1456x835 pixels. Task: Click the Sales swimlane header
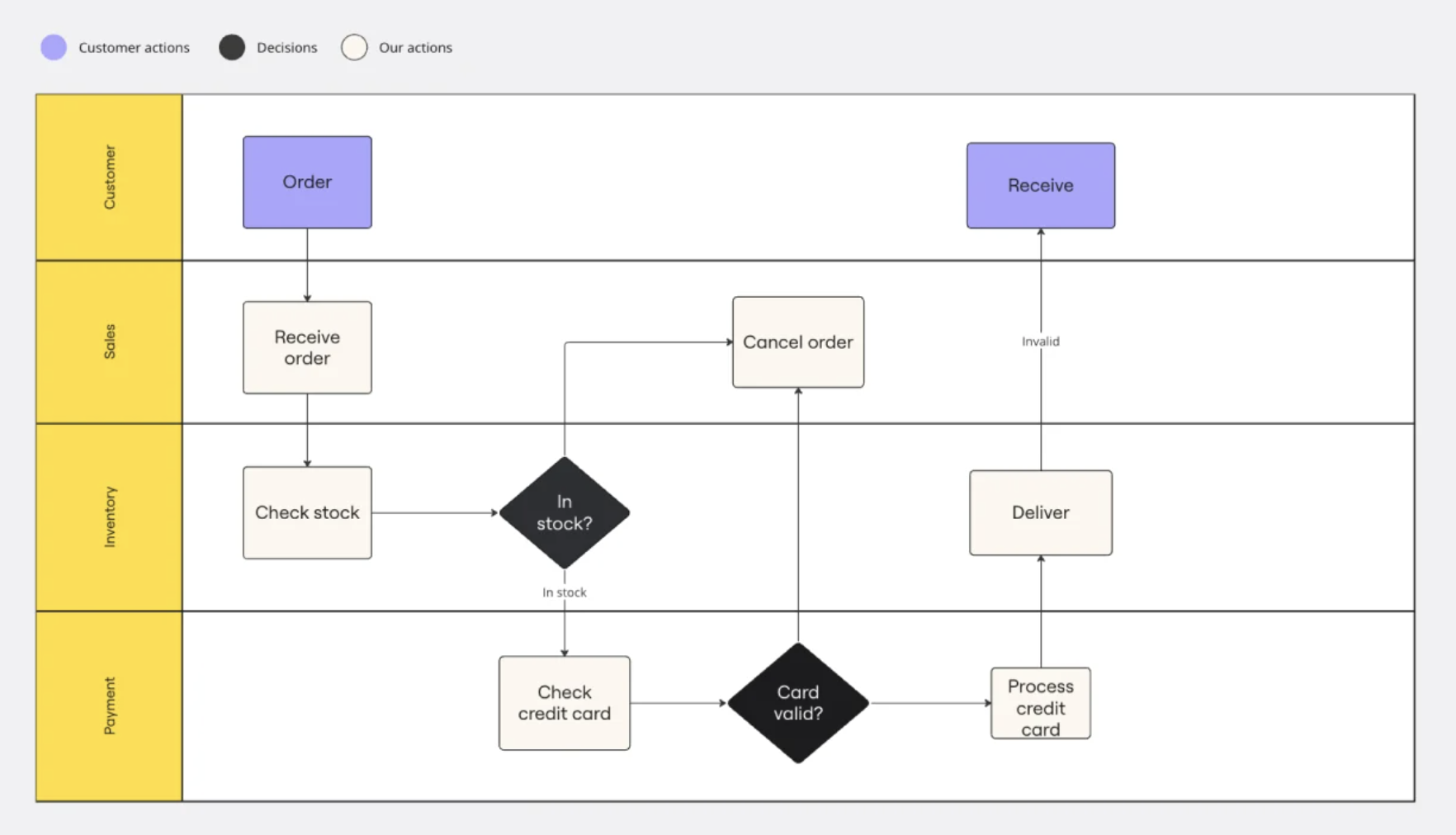(109, 342)
